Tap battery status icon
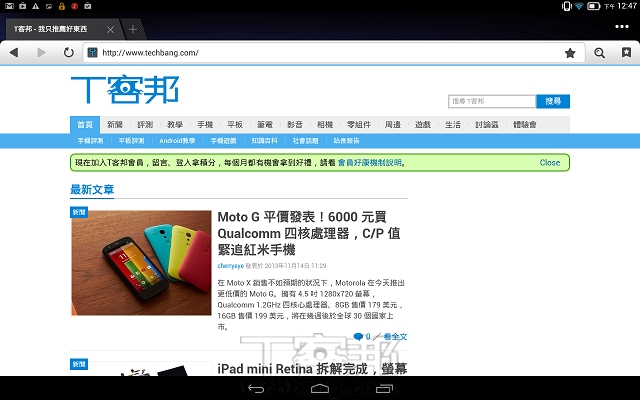Screen dimensions: 640x400 pos(593,6)
